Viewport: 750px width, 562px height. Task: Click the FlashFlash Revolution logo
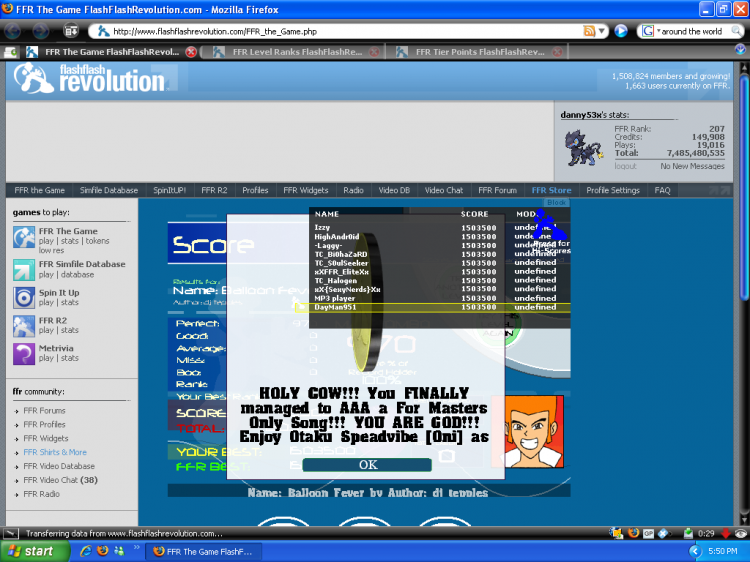click(x=91, y=78)
